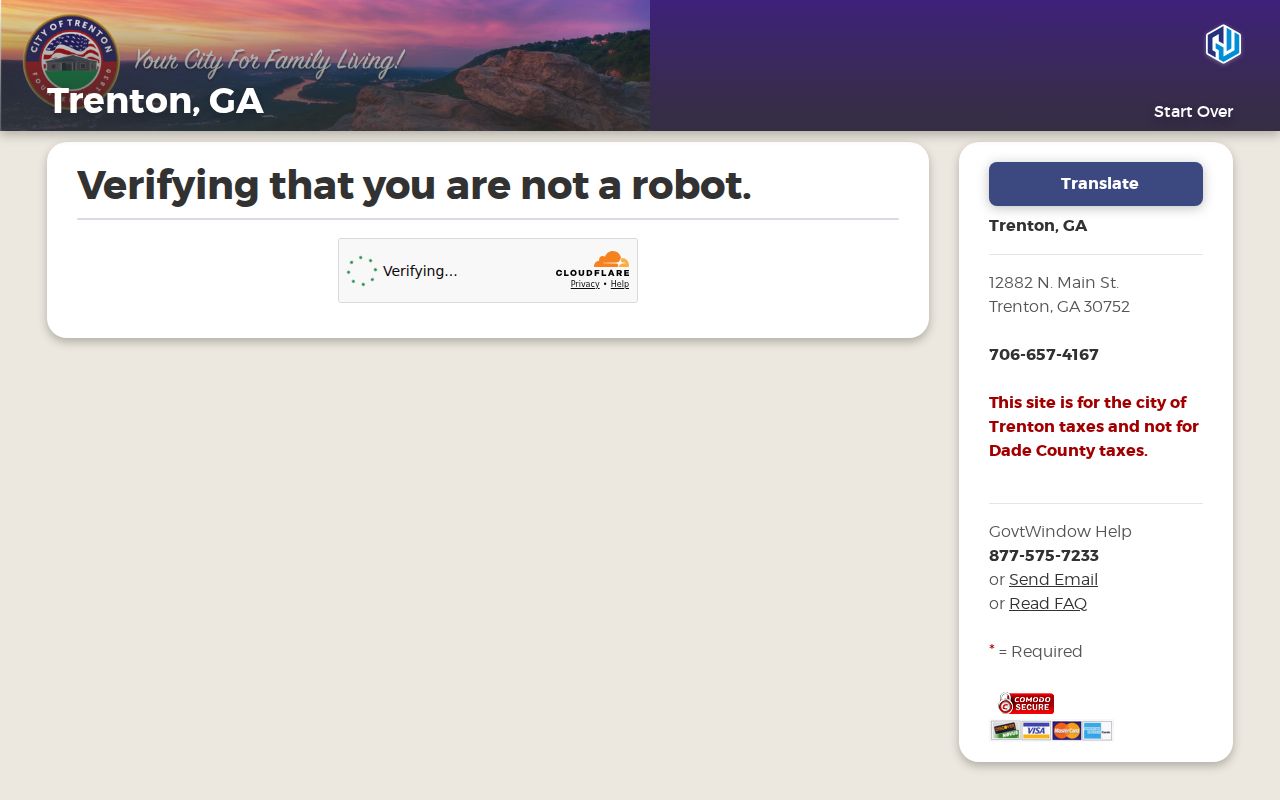Click the address line 12882 N. Main St.

[x=1054, y=283]
